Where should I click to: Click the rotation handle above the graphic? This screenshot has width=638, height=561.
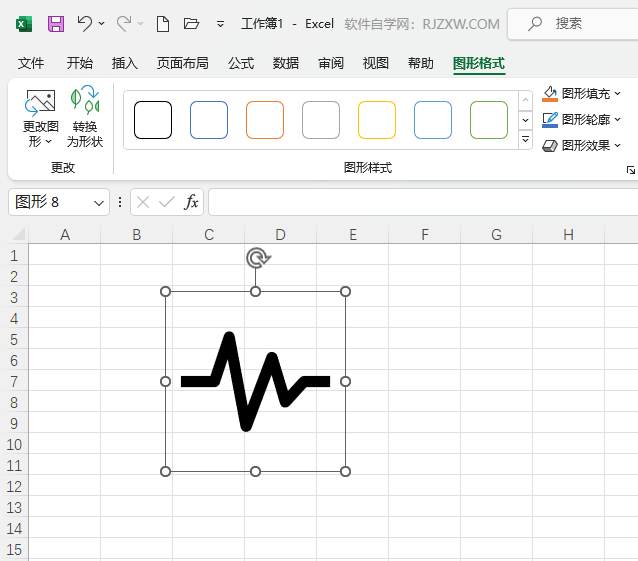coord(258,258)
